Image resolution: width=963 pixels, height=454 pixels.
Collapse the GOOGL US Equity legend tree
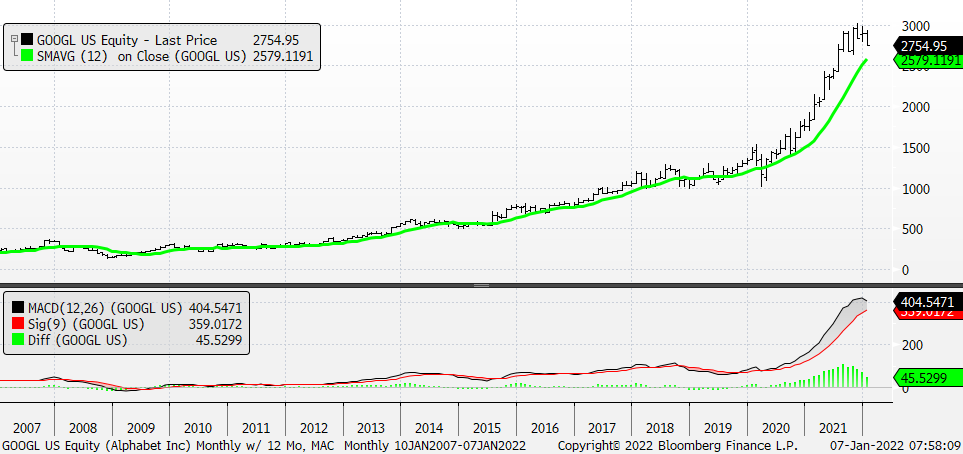pyautogui.click(x=14, y=39)
